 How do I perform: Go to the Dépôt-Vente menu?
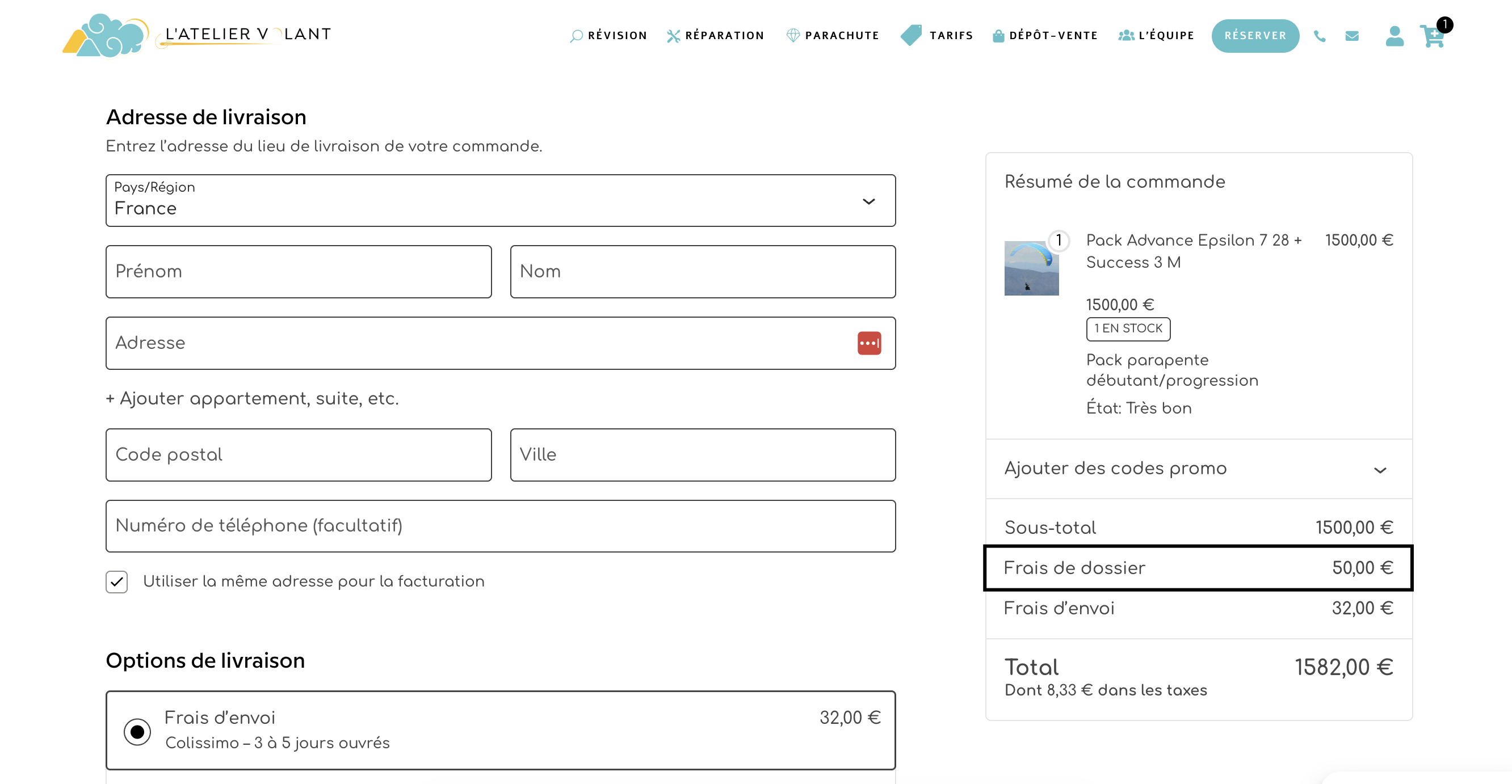[1053, 36]
